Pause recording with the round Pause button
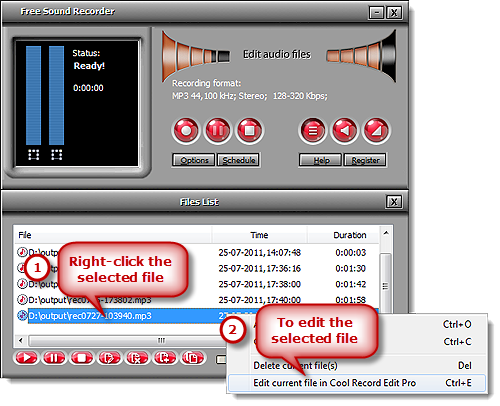Image resolution: width=500 pixels, height=406 pixels. [218, 130]
